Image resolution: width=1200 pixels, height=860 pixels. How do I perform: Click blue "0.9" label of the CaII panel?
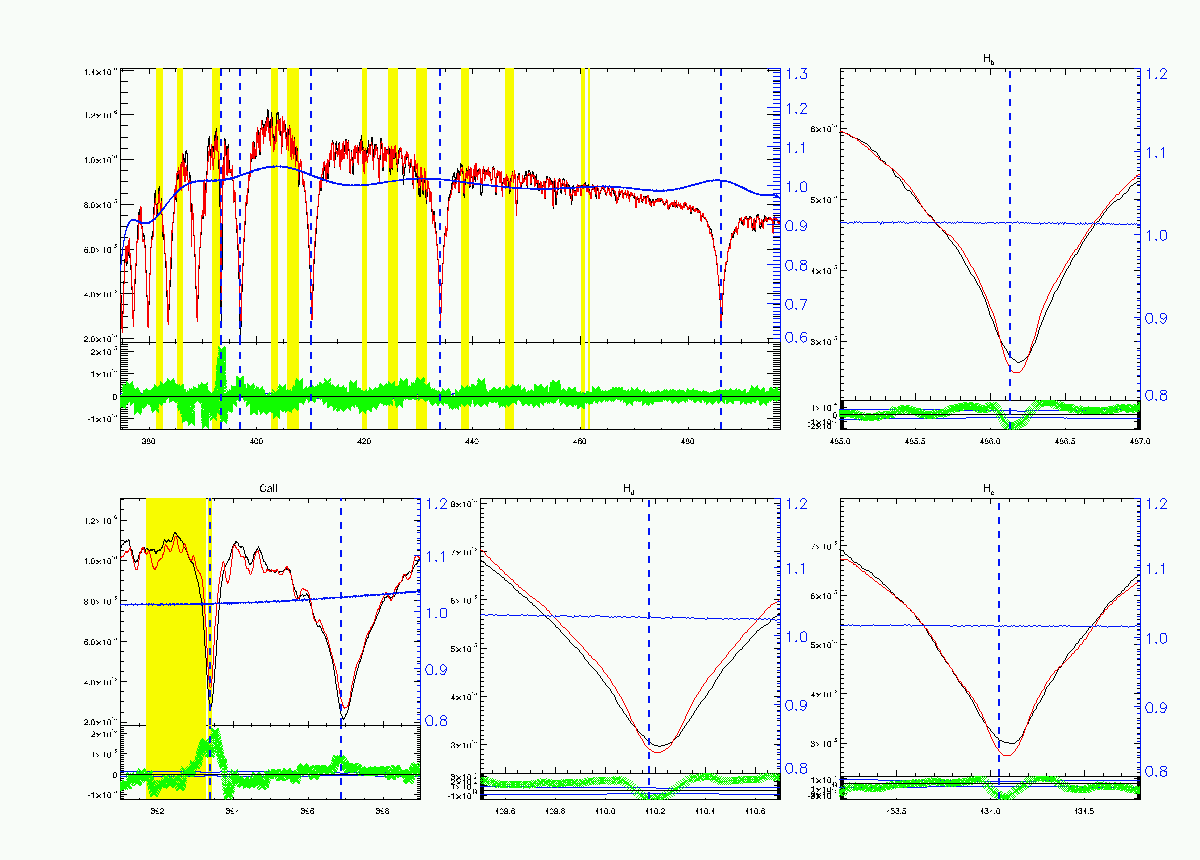[438, 670]
